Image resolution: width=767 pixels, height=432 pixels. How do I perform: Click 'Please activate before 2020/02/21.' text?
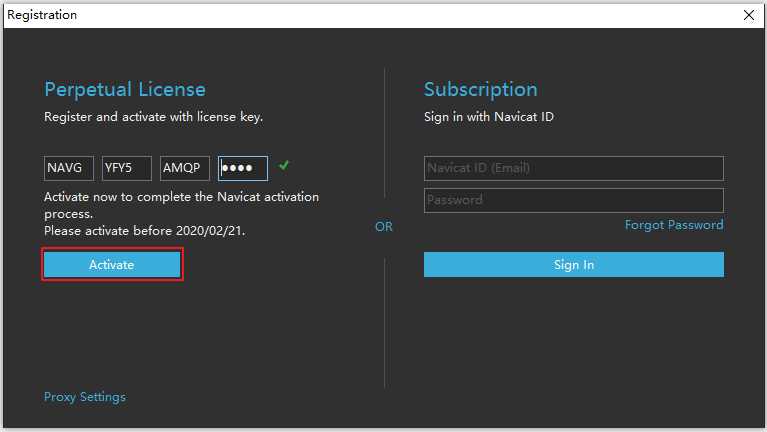click(x=145, y=230)
